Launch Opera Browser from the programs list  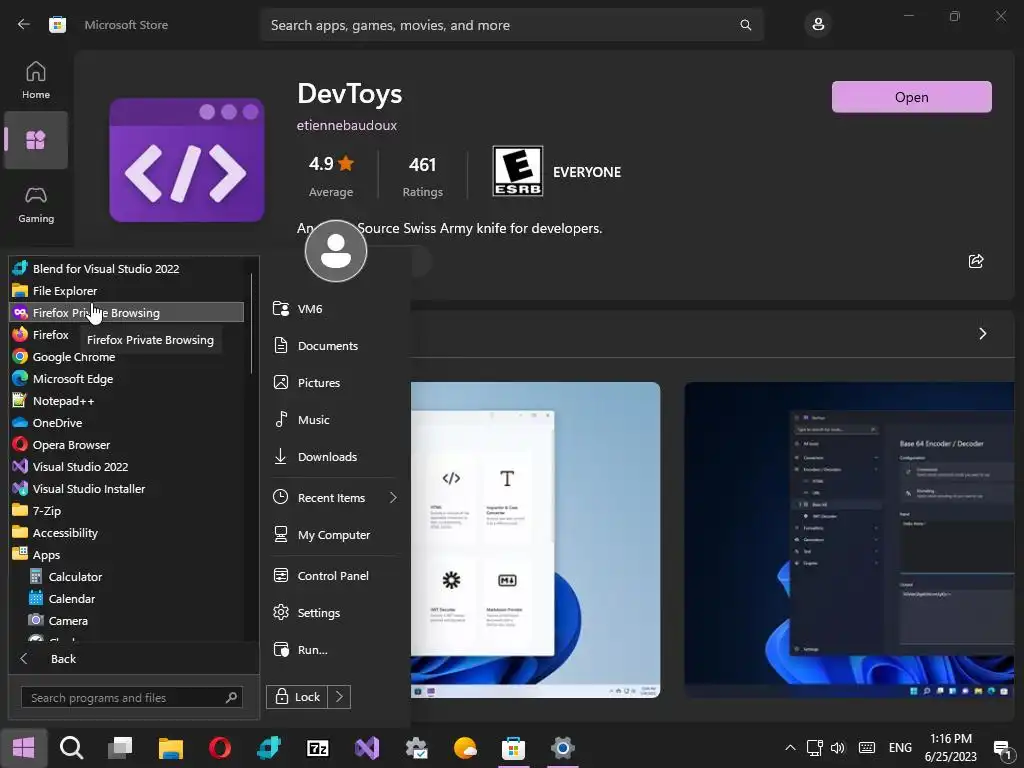(127, 445)
